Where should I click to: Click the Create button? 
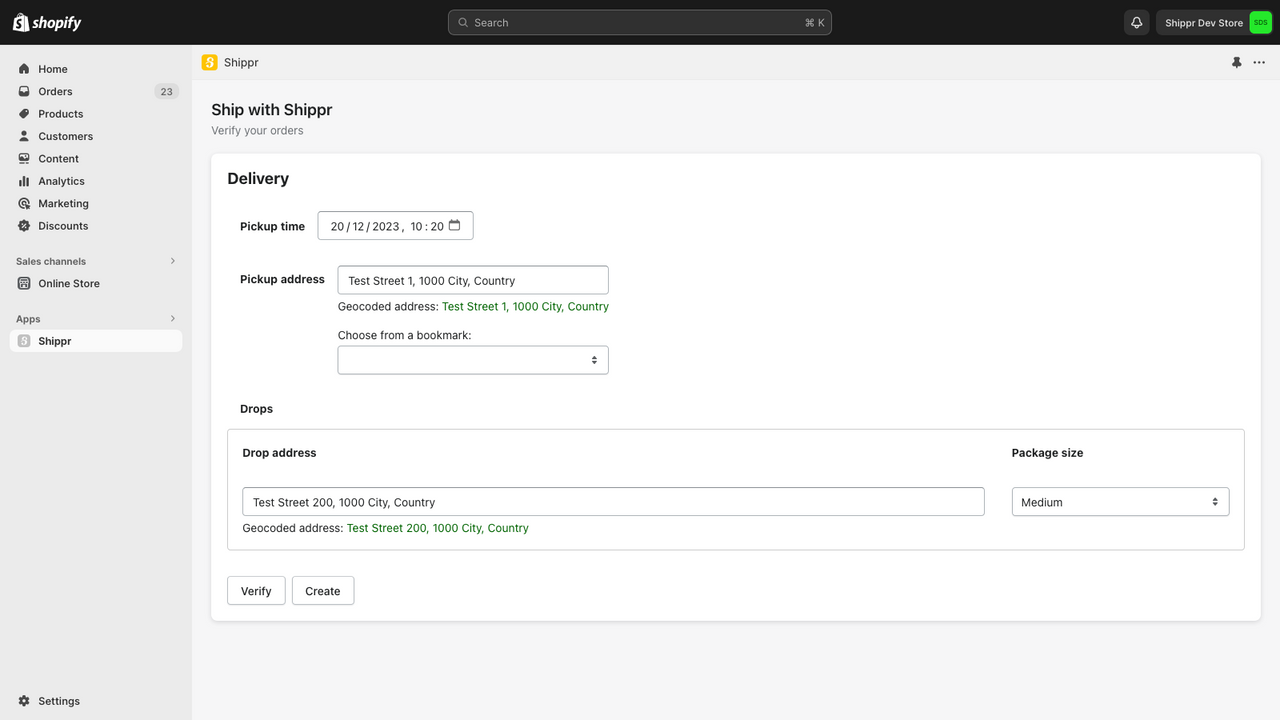click(323, 591)
